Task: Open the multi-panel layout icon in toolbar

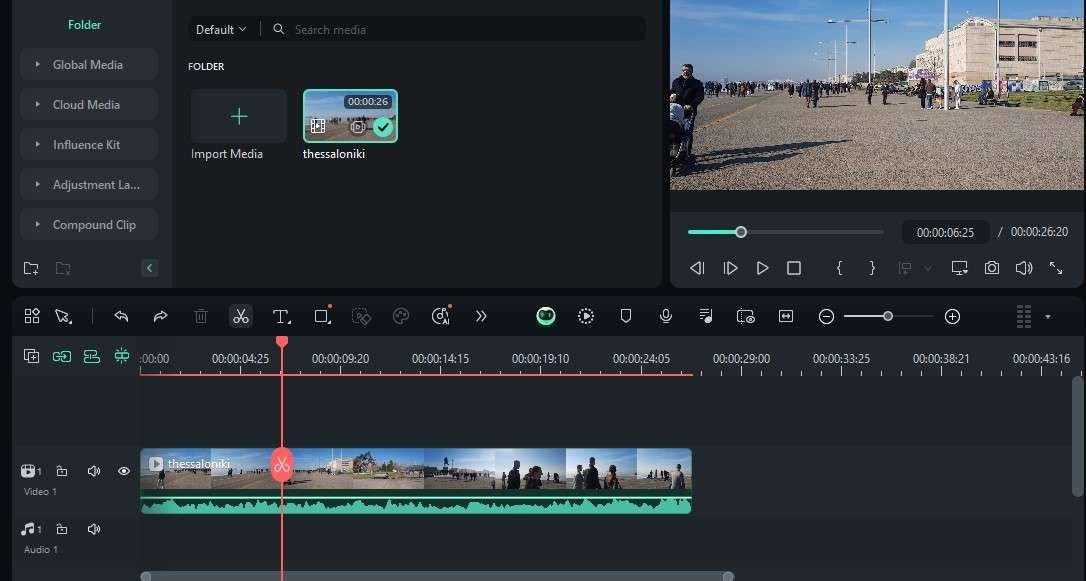Action: pyautogui.click(x=32, y=316)
